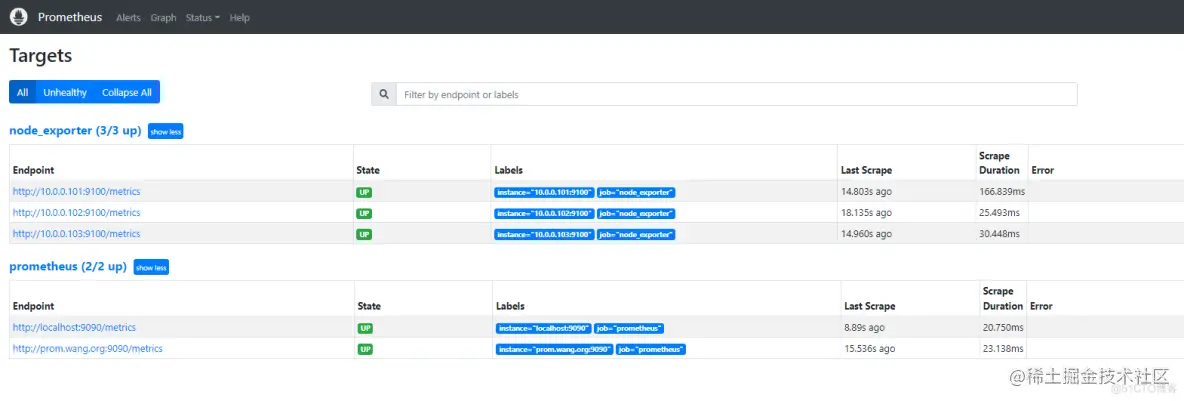Viewport: 1184px width, 401px height.
Task: Click Last Scrape header in prometheus table
Action: [x=869, y=307]
